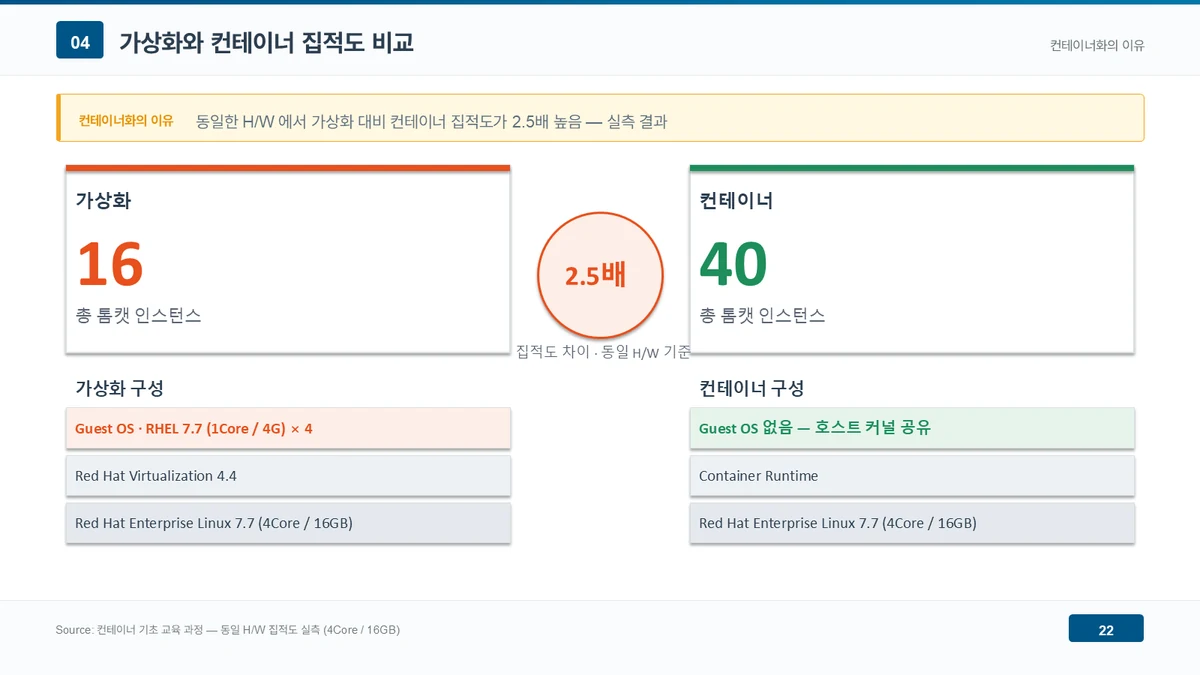Select the banner text "동일한 H/W 에서 가상화 대비..."
Screen dimensions: 1200x675
coord(432,121)
